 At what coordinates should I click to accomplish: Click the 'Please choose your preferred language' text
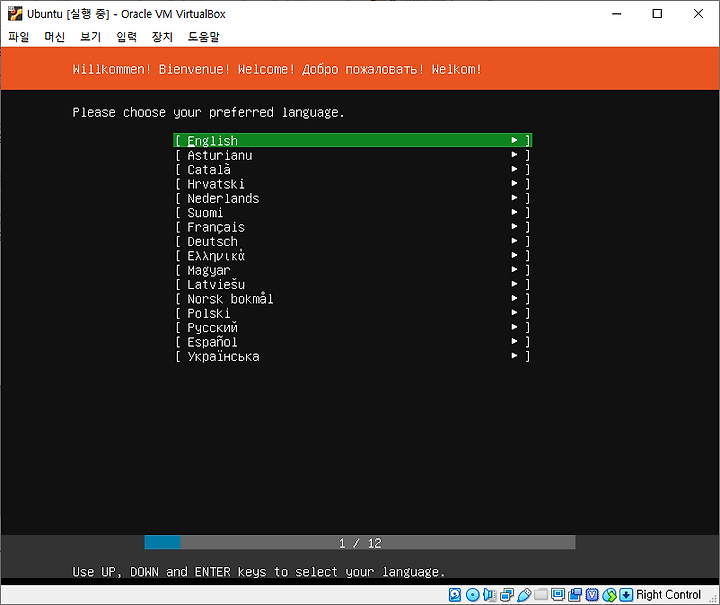pos(208,112)
